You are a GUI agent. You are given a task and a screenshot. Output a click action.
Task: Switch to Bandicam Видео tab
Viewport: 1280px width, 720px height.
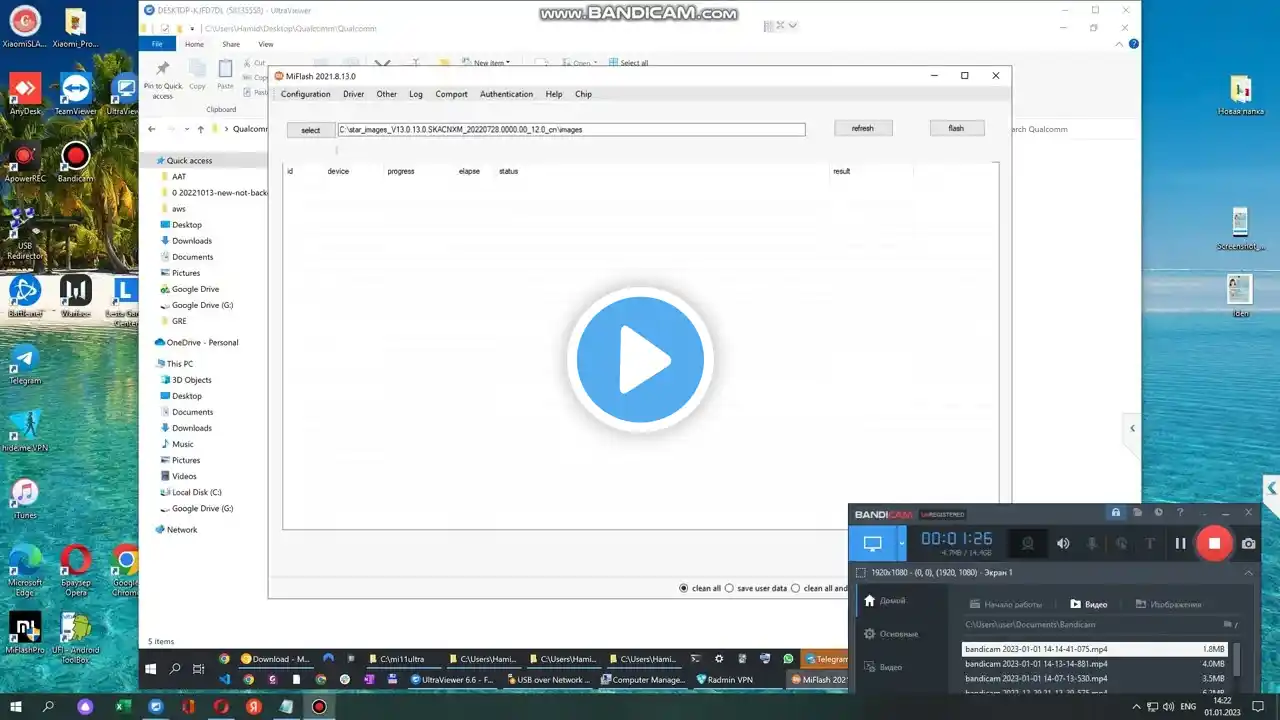click(x=1089, y=604)
